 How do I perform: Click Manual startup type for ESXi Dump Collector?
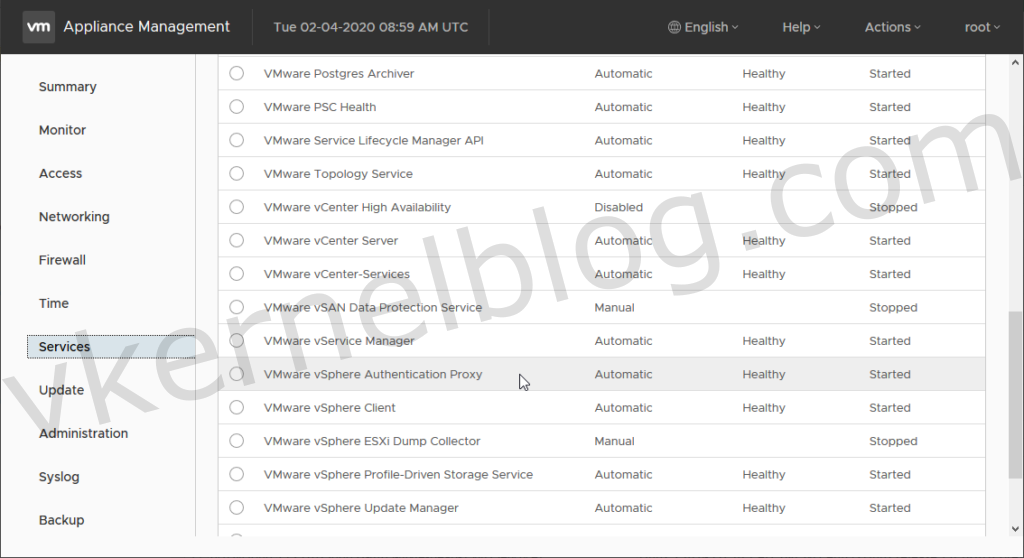[x=614, y=440]
